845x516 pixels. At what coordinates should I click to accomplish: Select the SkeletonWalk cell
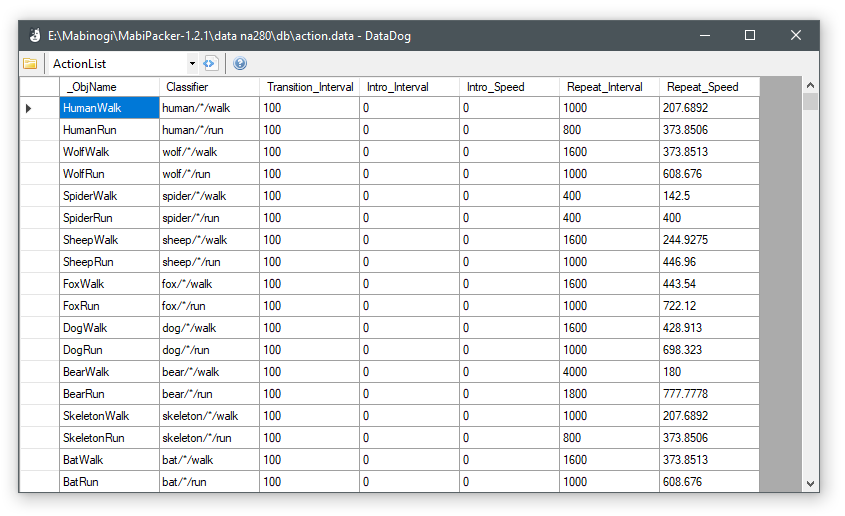point(109,416)
